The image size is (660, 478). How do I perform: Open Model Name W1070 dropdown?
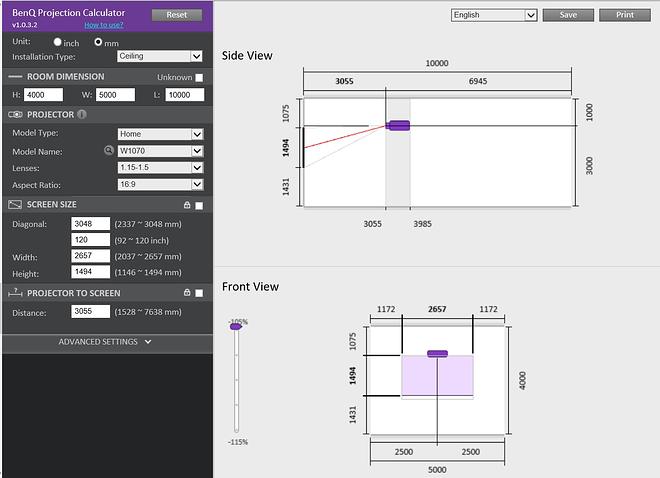click(160, 151)
